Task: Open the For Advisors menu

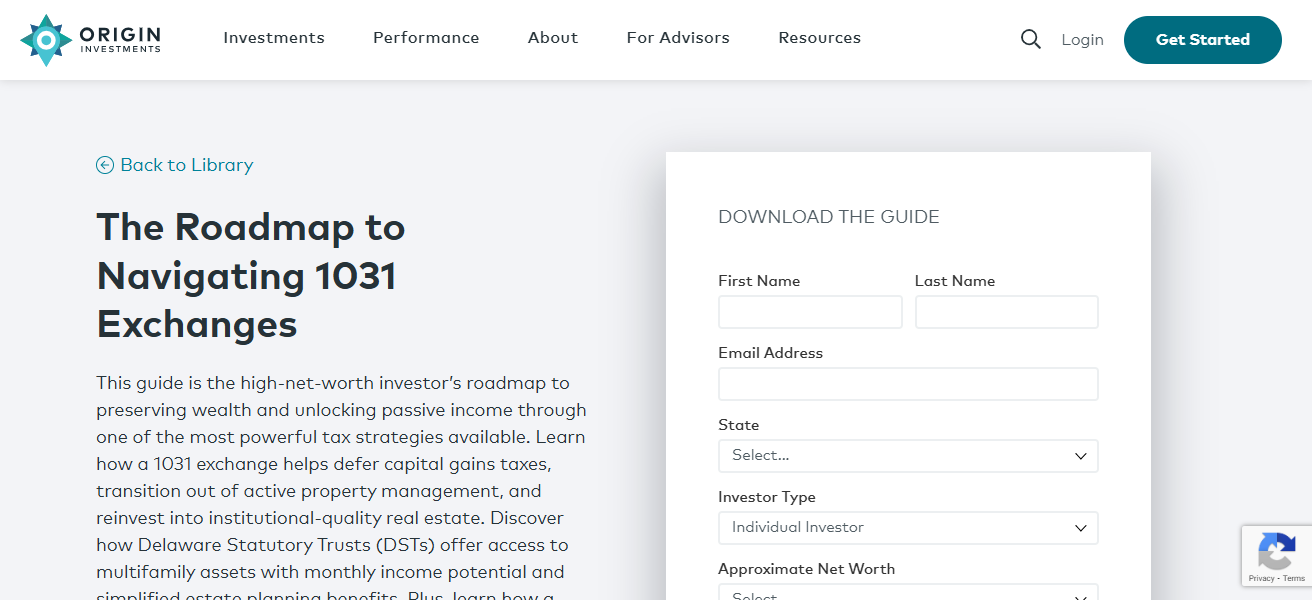Action: pyautogui.click(x=678, y=38)
